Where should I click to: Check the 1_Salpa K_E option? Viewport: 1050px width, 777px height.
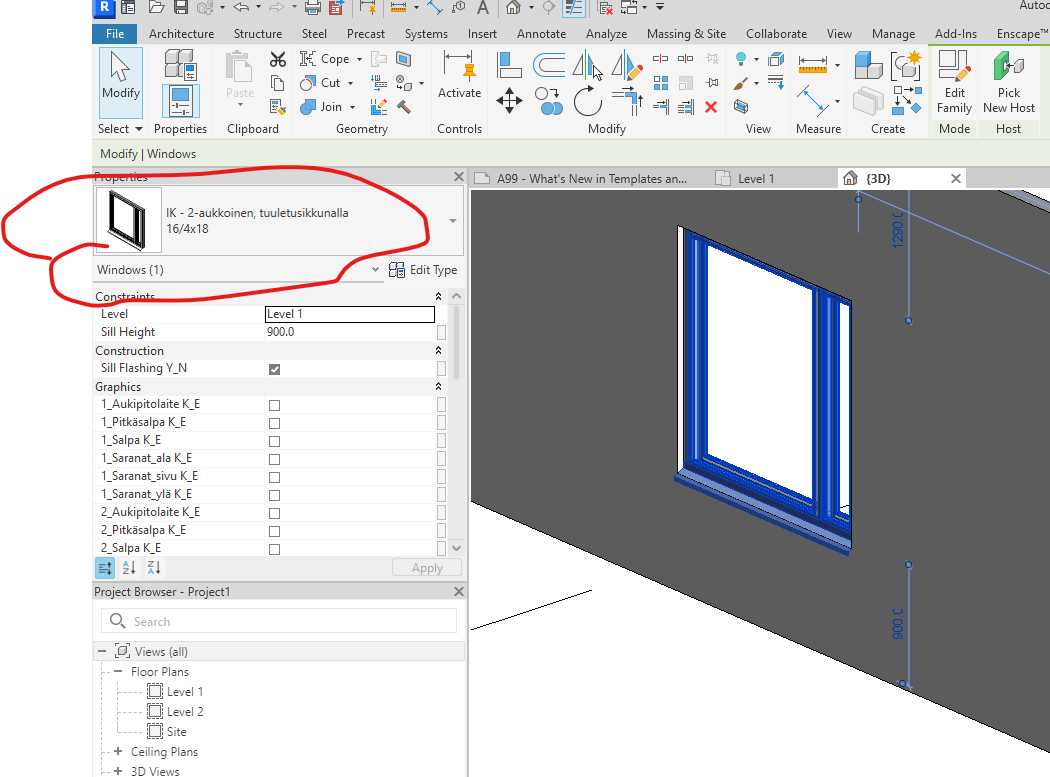pyautogui.click(x=274, y=440)
